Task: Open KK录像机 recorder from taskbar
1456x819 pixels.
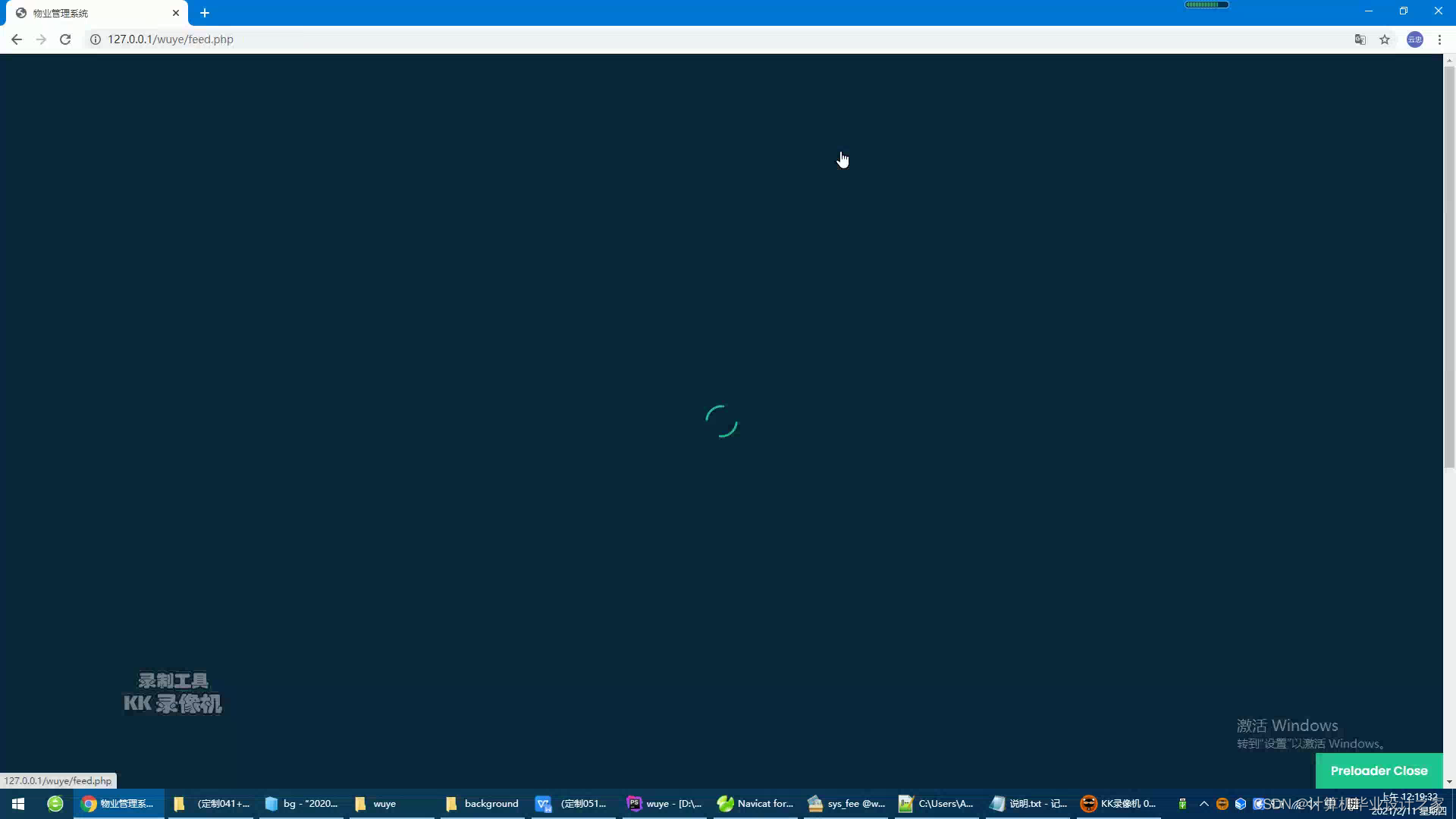Action: [x=1119, y=804]
